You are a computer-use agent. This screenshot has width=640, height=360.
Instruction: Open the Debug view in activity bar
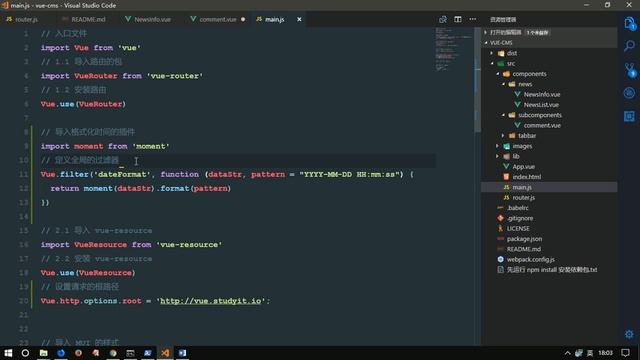tap(629, 93)
